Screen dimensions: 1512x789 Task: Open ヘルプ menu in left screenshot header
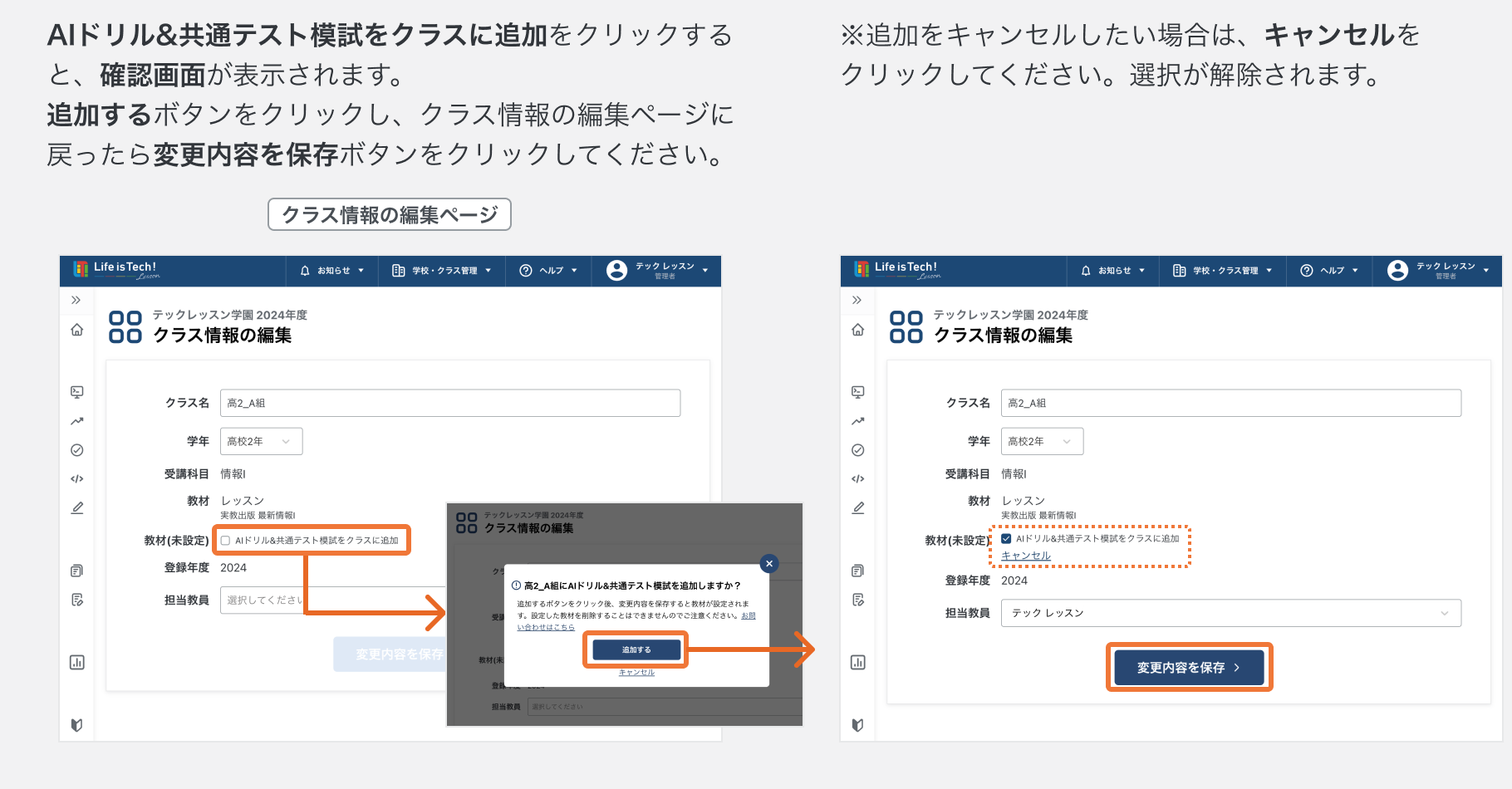click(548, 271)
